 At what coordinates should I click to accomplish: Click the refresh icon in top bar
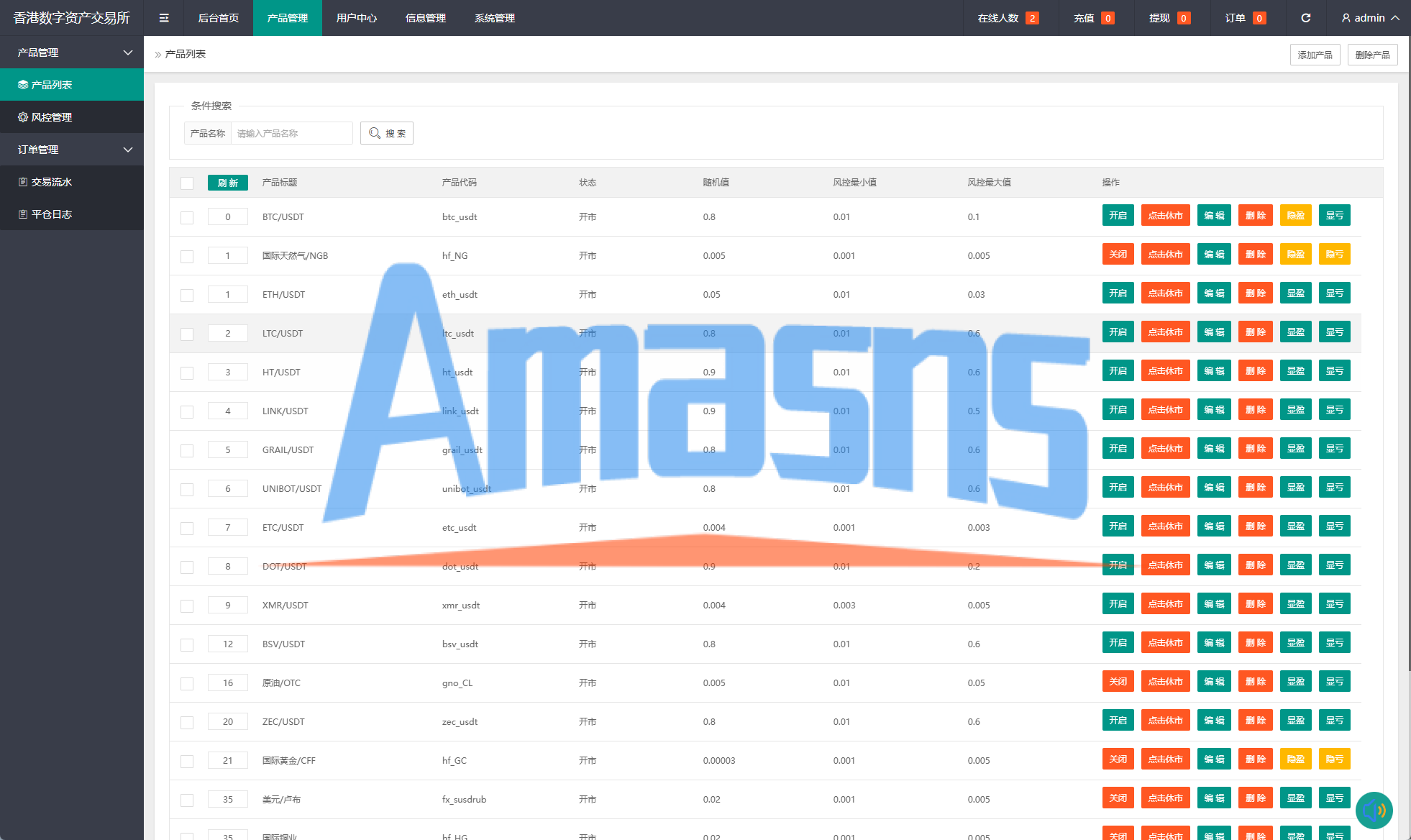point(1305,18)
